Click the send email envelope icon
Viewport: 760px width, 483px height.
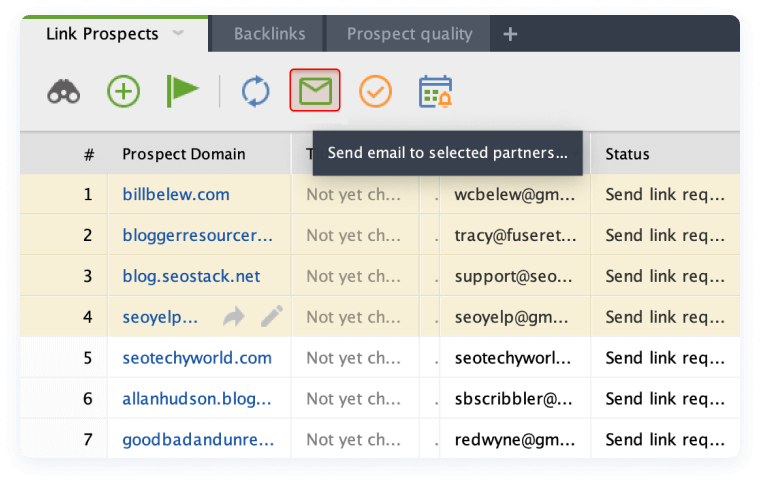coord(315,92)
